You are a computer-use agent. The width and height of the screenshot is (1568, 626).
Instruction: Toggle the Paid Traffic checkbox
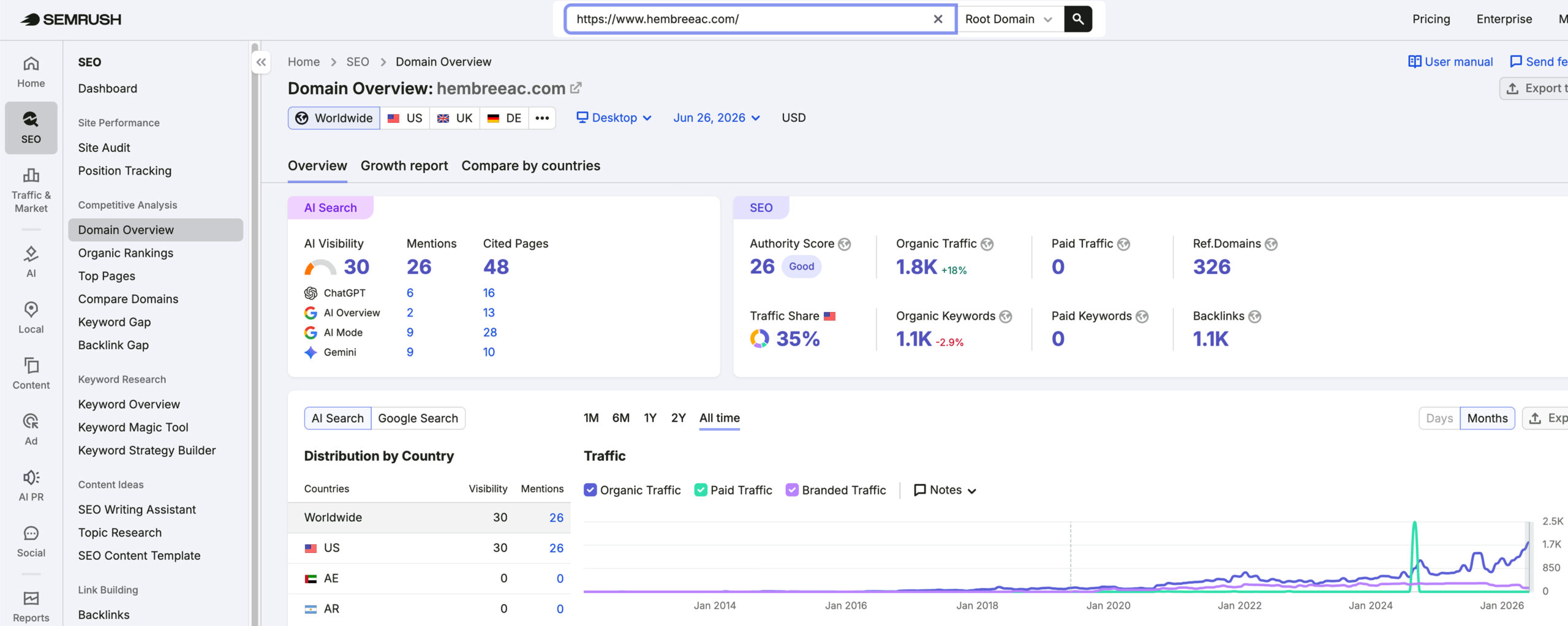[x=701, y=490]
